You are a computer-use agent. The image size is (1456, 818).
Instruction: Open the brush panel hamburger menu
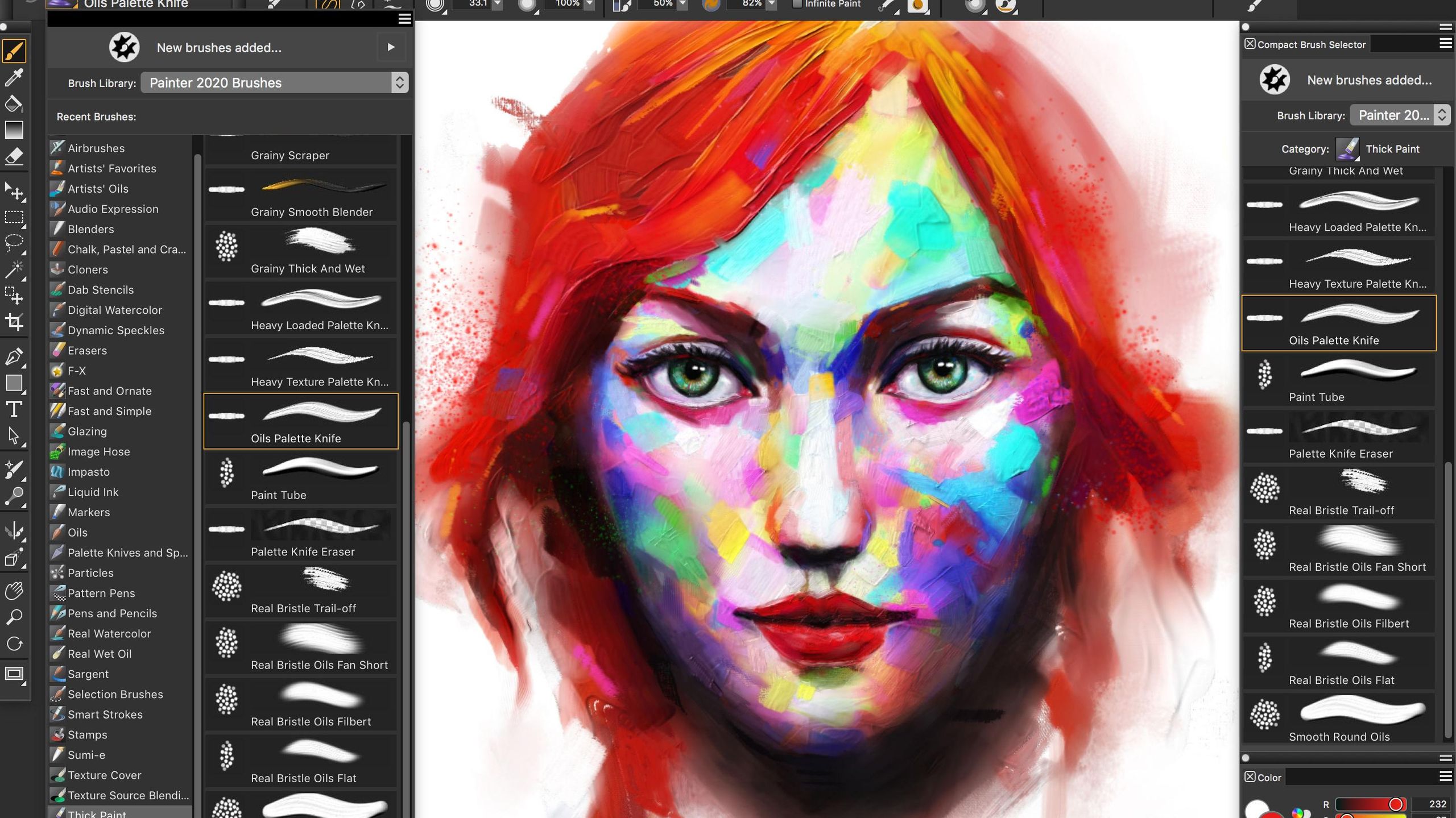406,19
